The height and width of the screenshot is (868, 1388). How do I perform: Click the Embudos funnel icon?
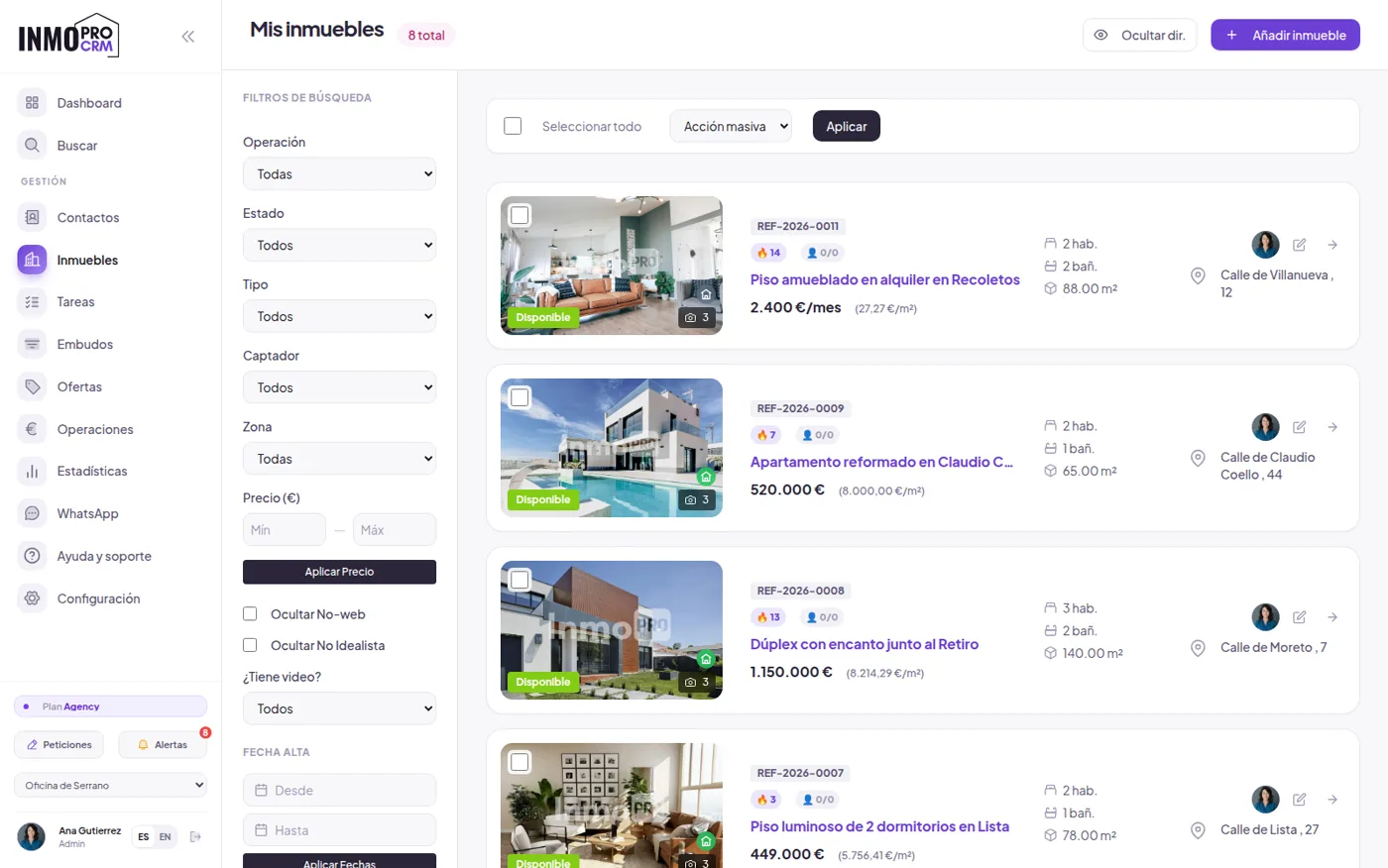point(33,345)
